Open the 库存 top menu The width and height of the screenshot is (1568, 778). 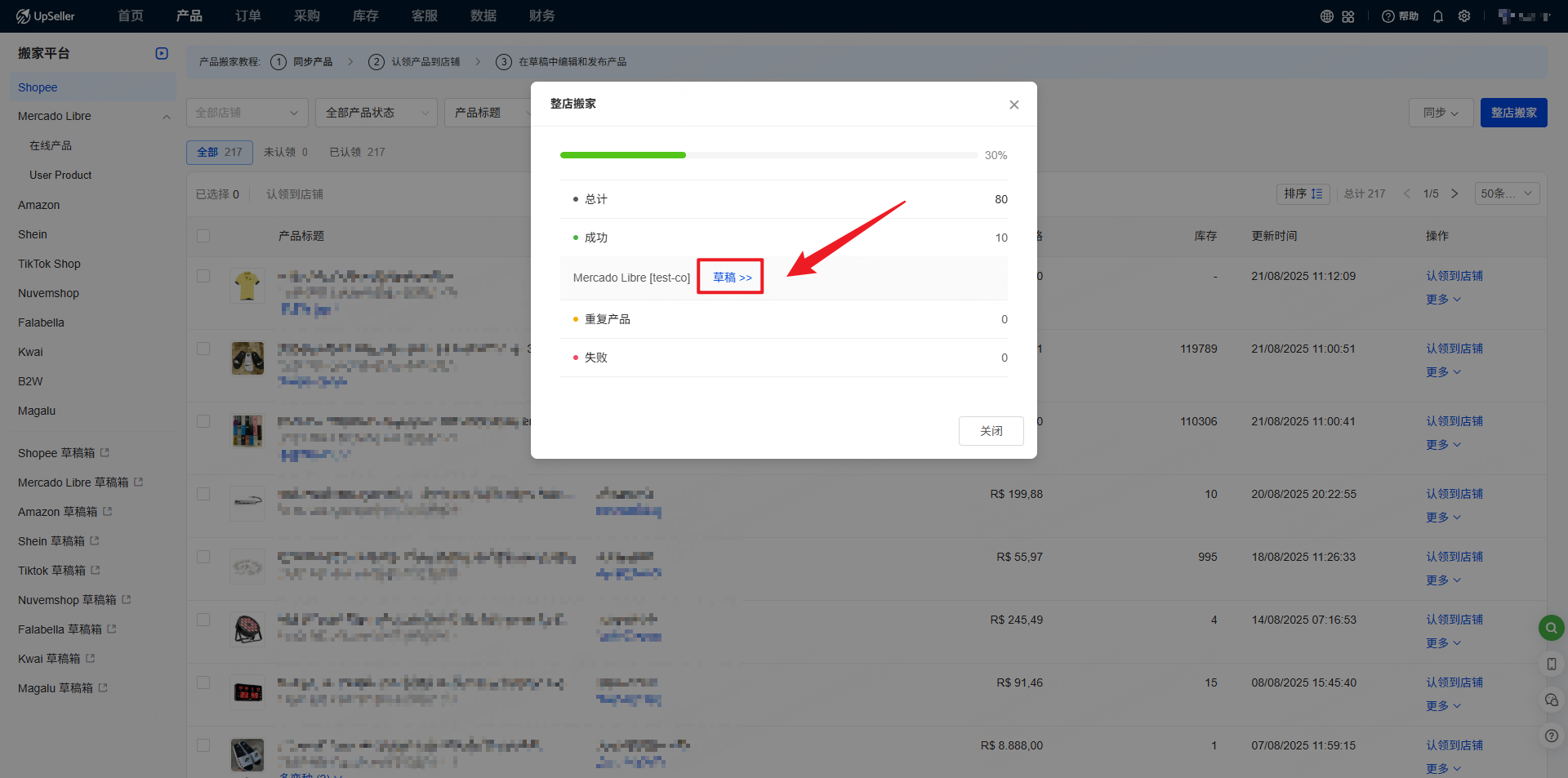[366, 16]
